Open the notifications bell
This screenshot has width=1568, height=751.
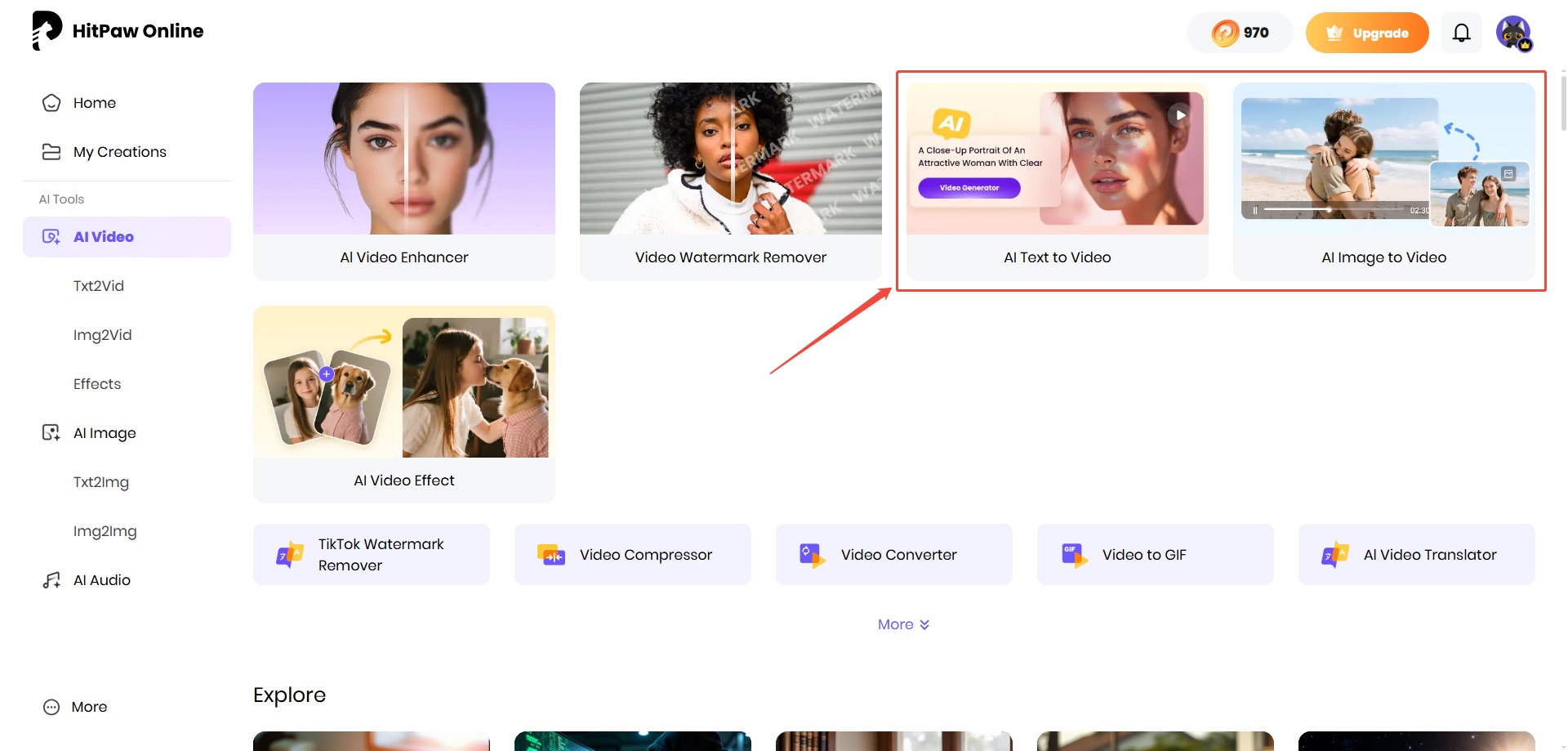(x=1461, y=33)
